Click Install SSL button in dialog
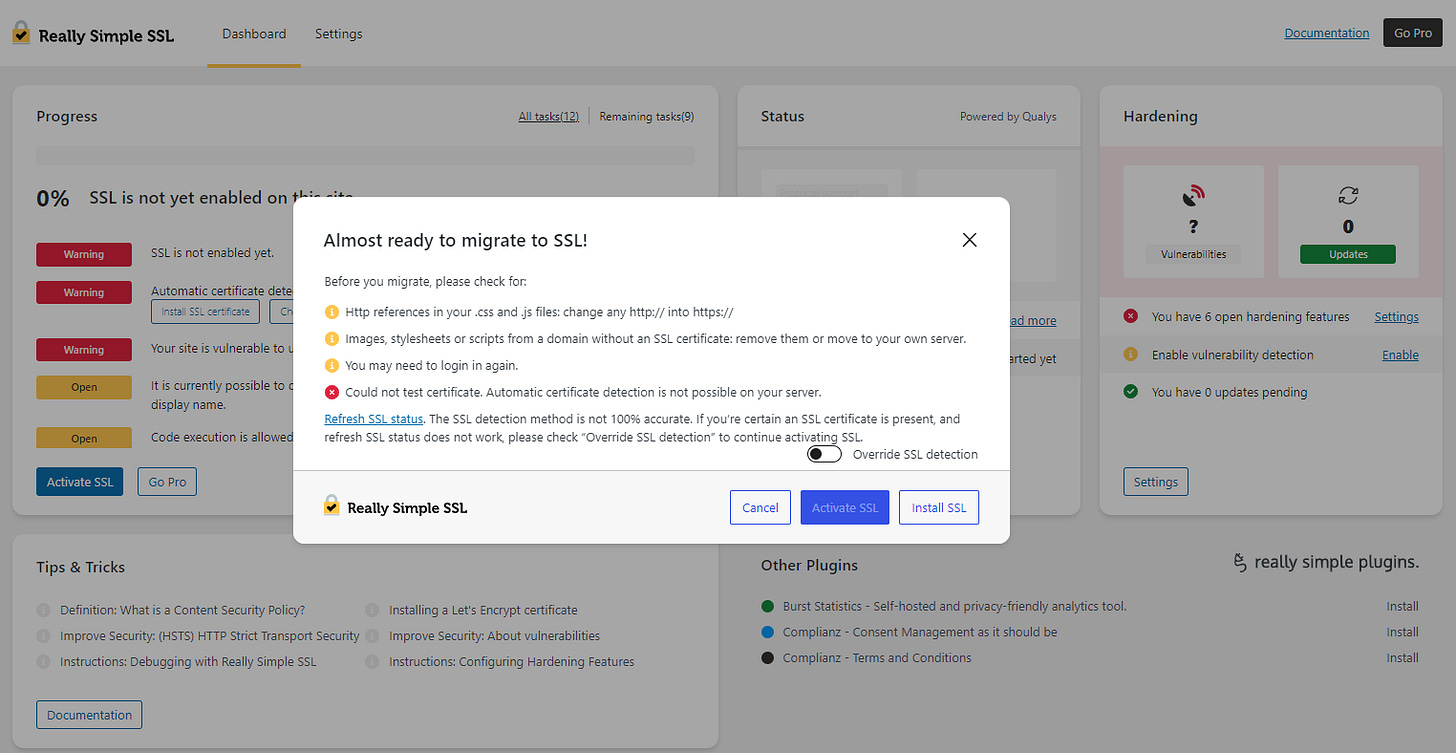The height and width of the screenshot is (753, 1456). (x=939, y=507)
